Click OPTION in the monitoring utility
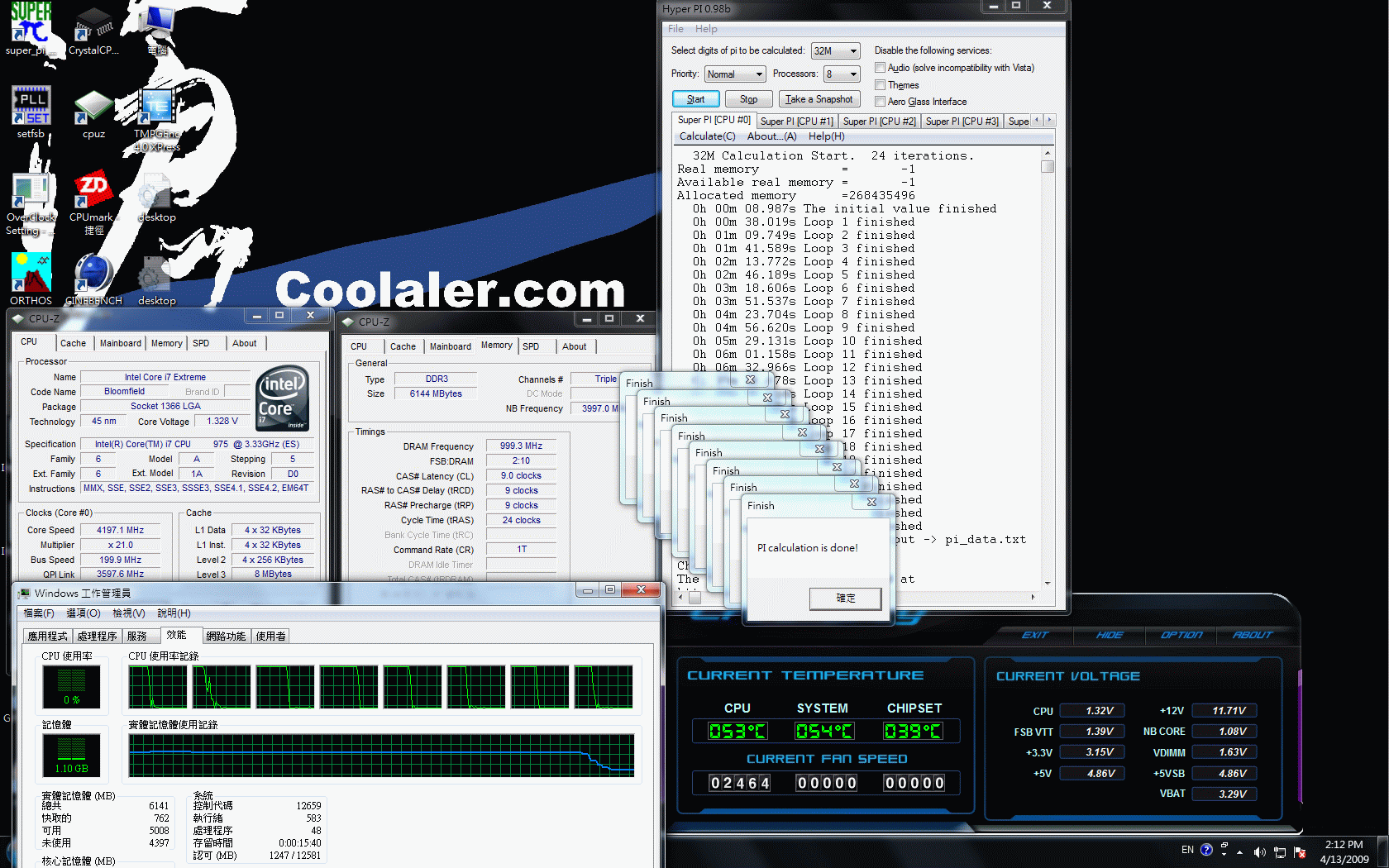This screenshot has height=868, width=1389. pos(1181,635)
